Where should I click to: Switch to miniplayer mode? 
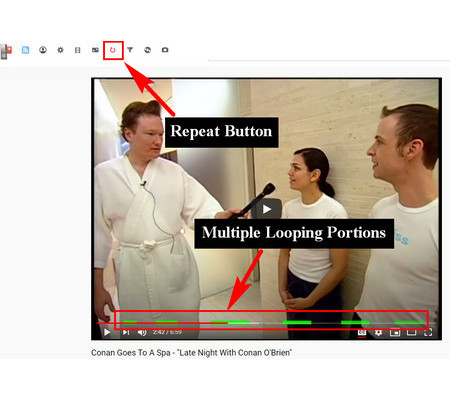tap(395, 333)
